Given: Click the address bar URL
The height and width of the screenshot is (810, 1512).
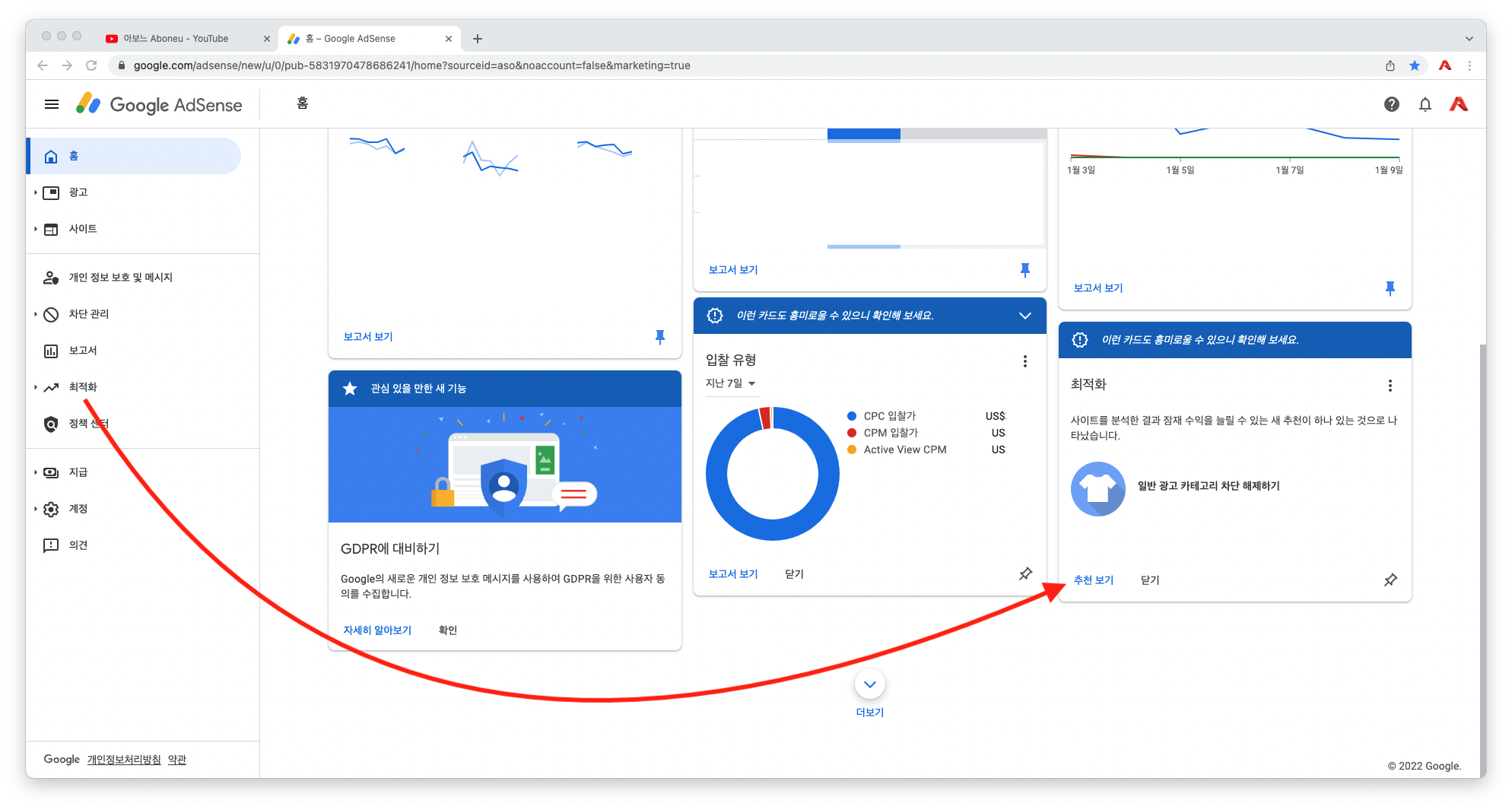Looking at the screenshot, I should click(x=411, y=65).
